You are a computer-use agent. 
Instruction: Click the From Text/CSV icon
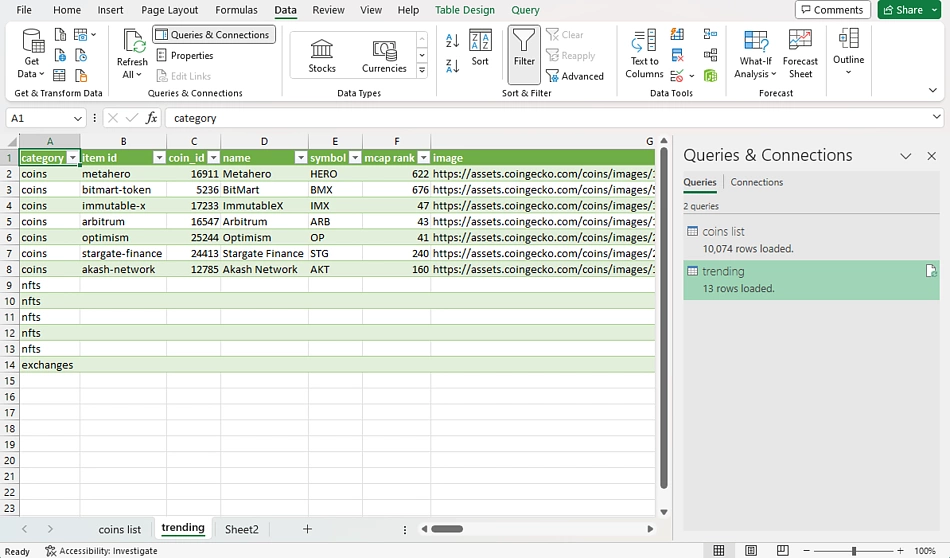click(60, 35)
